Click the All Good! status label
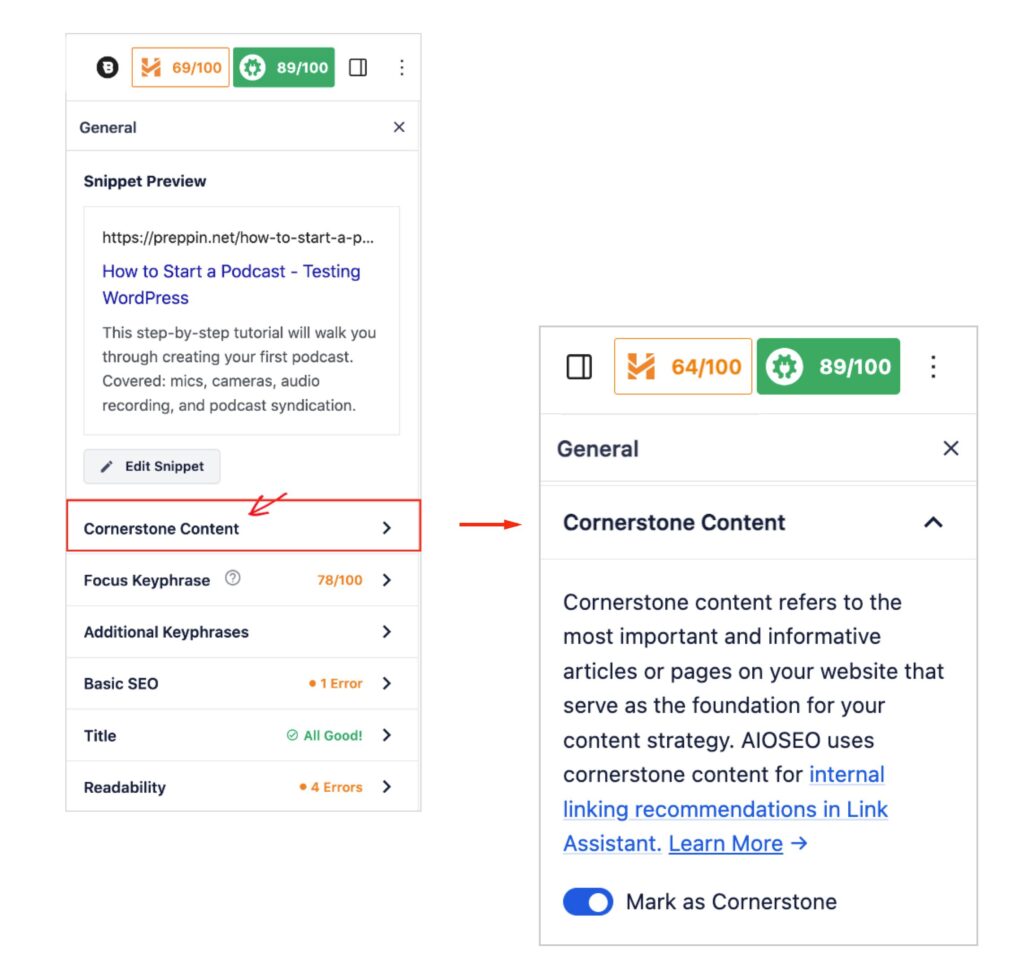 pyautogui.click(x=325, y=735)
